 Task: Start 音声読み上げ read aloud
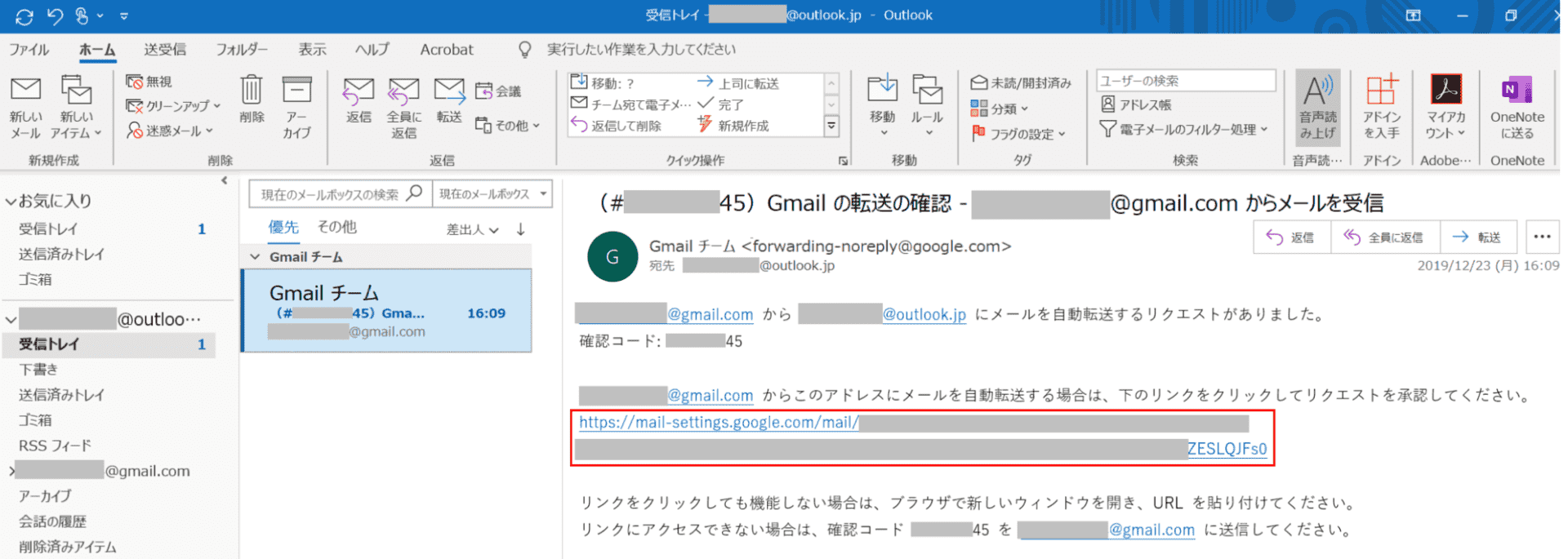1317,108
